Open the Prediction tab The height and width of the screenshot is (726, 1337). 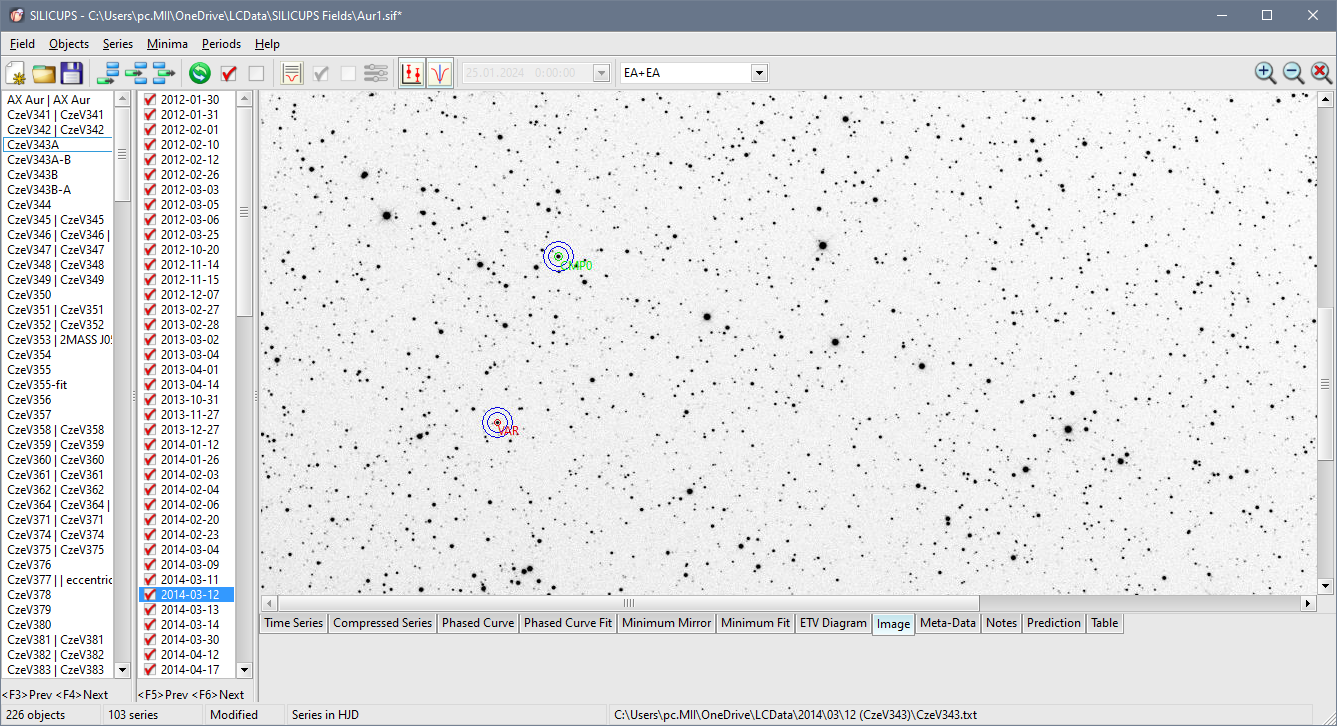pyautogui.click(x=1054, y=623)
